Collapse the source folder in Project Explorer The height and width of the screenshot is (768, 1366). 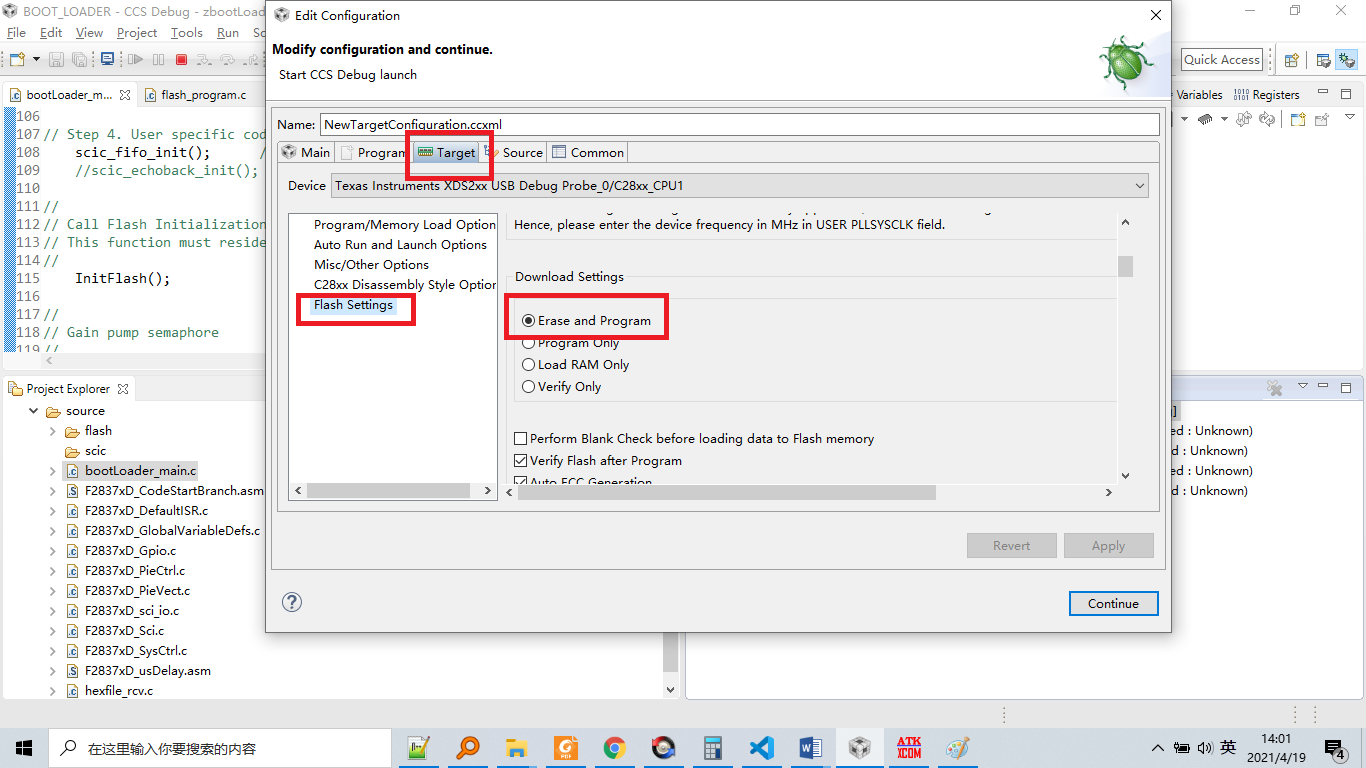tap(33, 410)
